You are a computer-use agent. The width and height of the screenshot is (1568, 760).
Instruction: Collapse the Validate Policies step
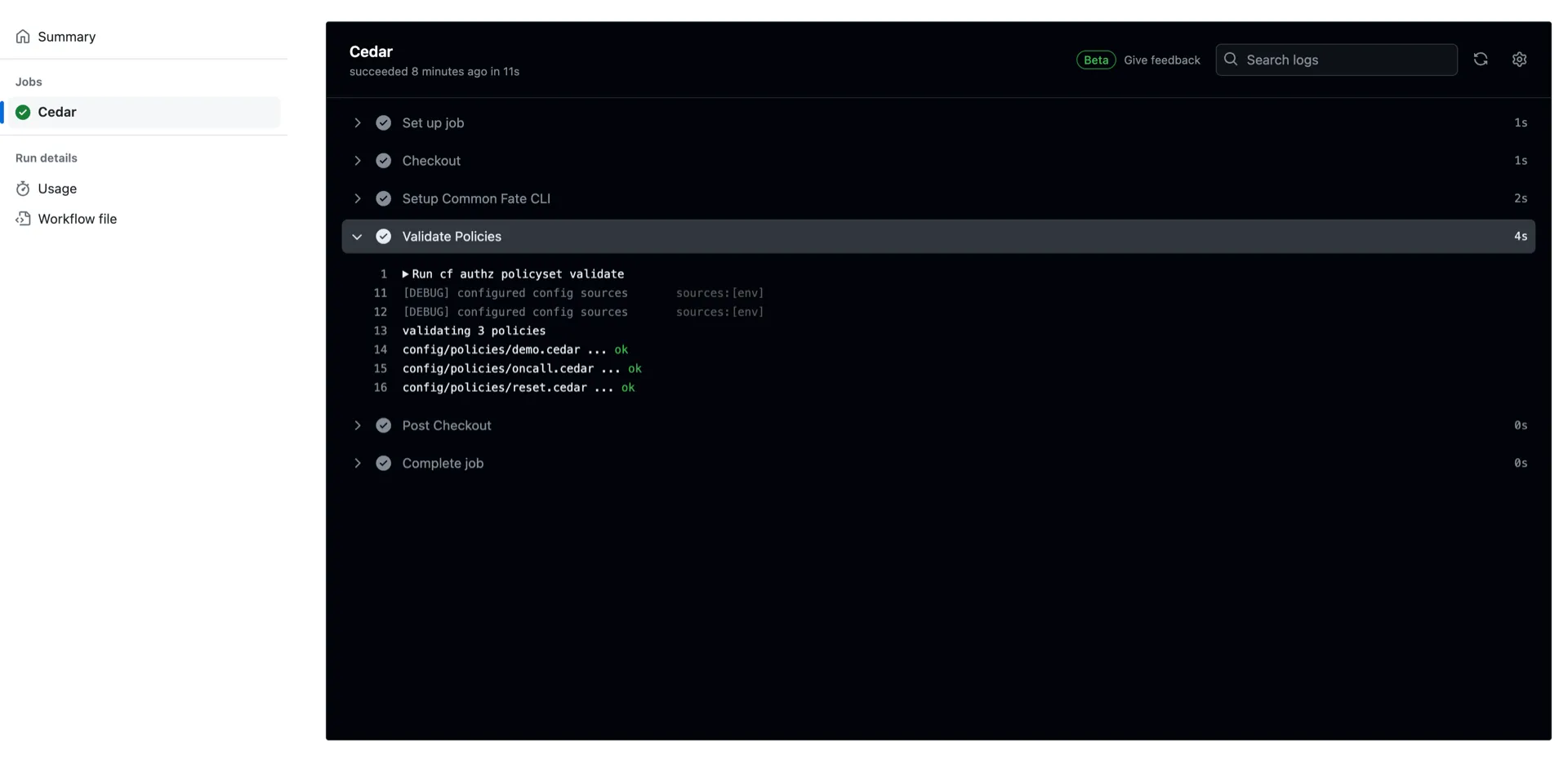[x=358, y=237]
